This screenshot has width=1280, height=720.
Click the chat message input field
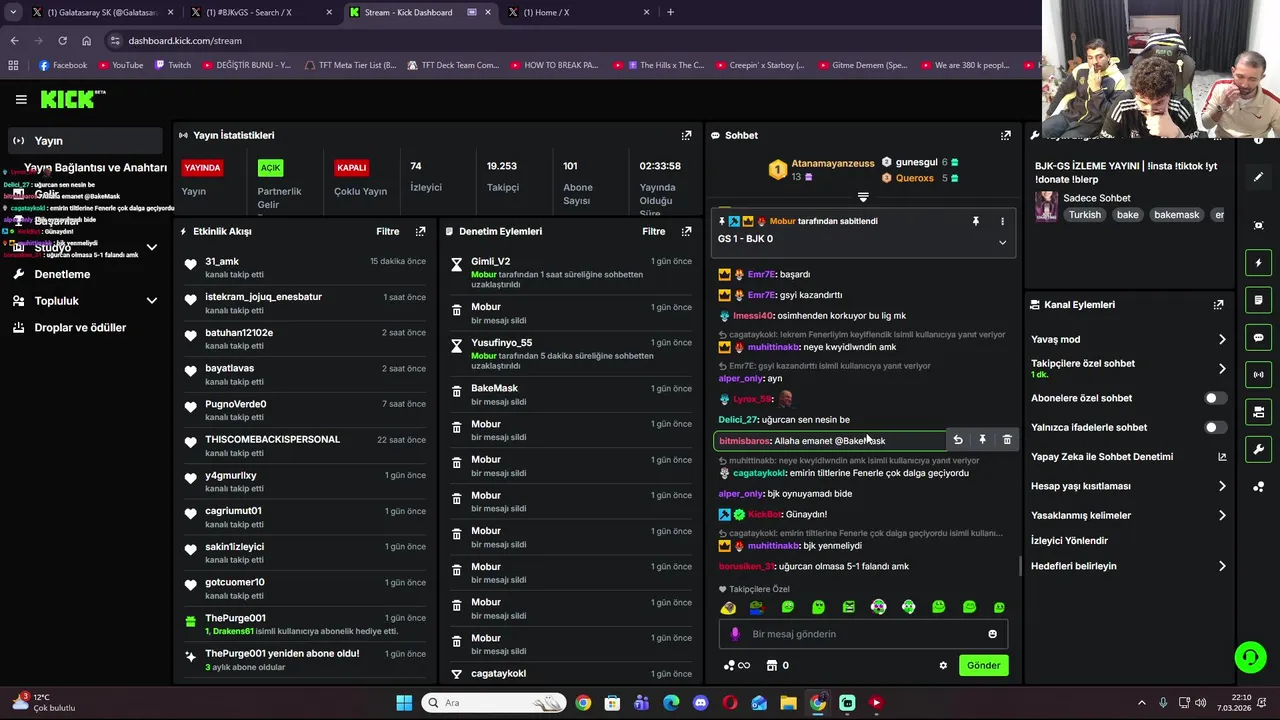click(864, 634)
